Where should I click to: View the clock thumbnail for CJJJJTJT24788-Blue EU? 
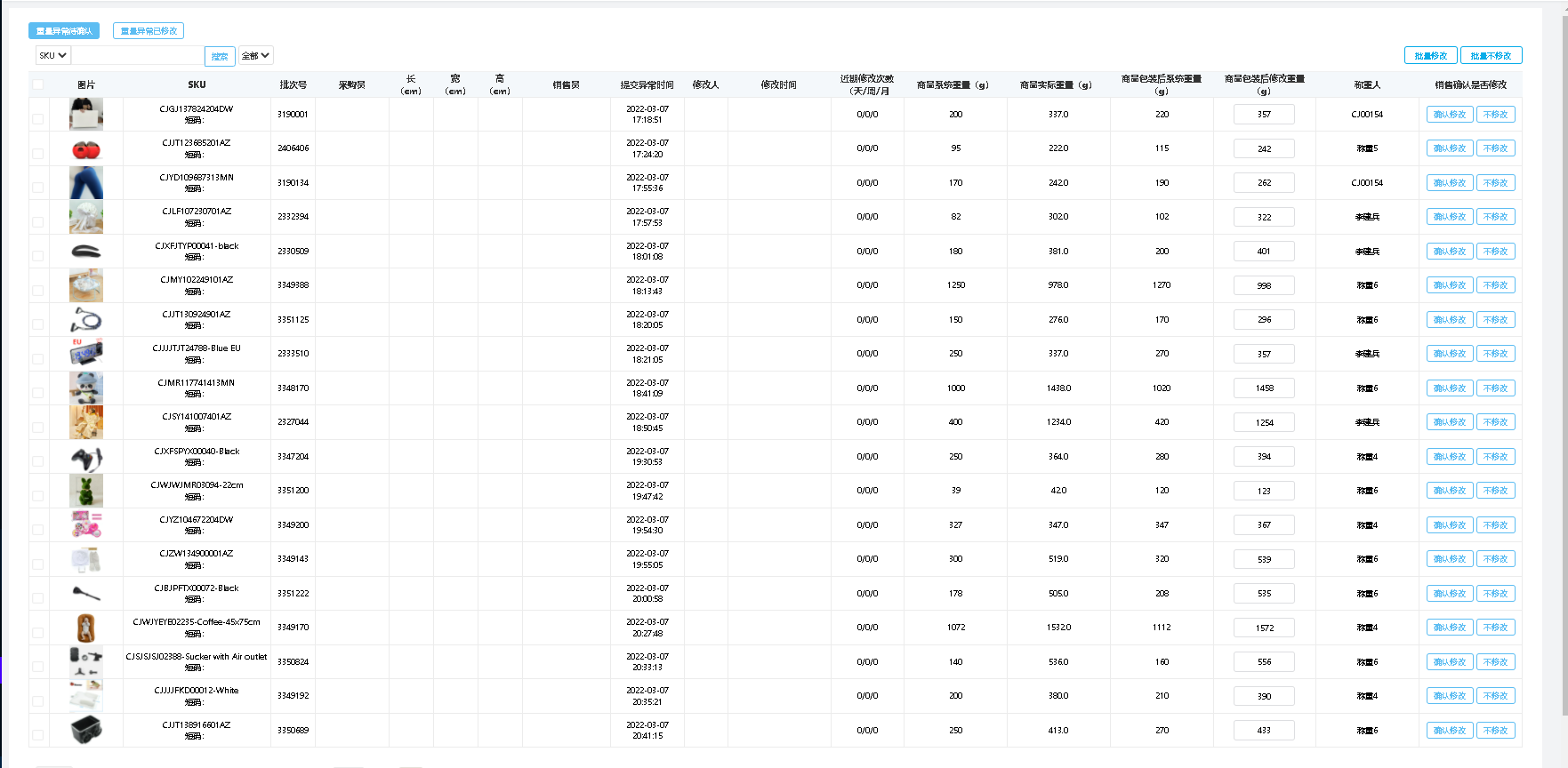click(86, 354)
